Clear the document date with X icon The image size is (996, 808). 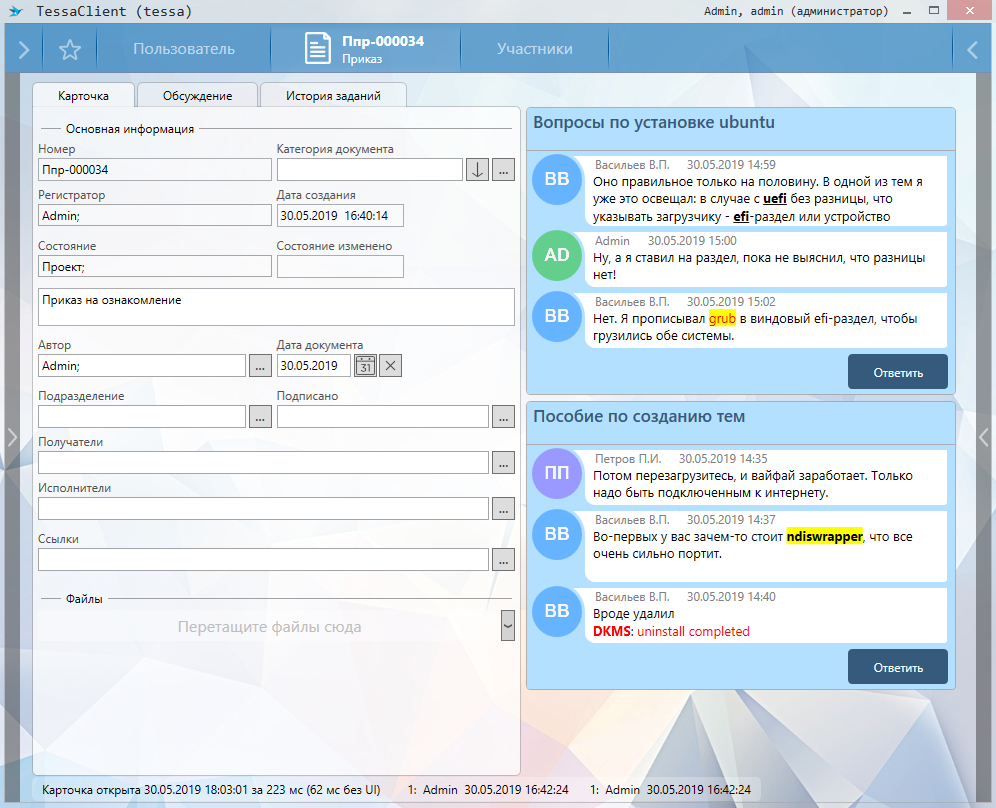391,366
